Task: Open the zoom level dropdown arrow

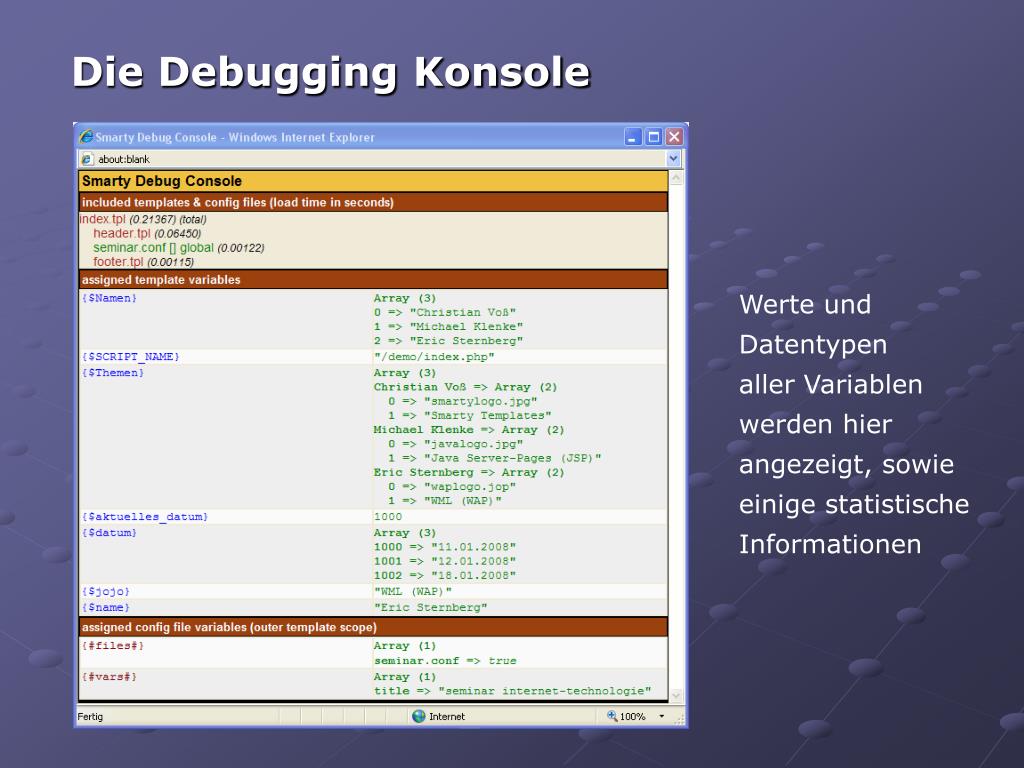Action: [662, 716]
